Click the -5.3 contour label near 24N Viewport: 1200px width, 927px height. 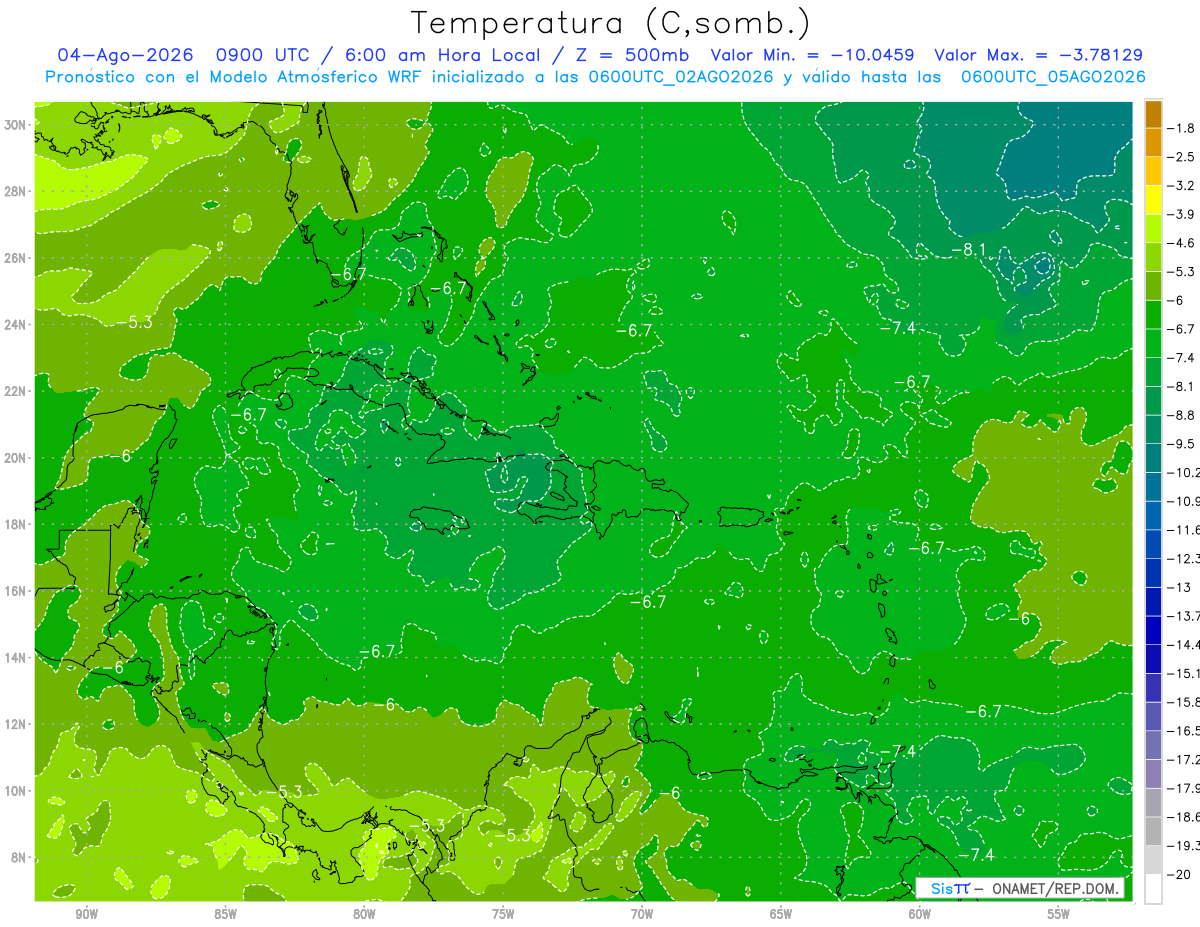(133, 322)
